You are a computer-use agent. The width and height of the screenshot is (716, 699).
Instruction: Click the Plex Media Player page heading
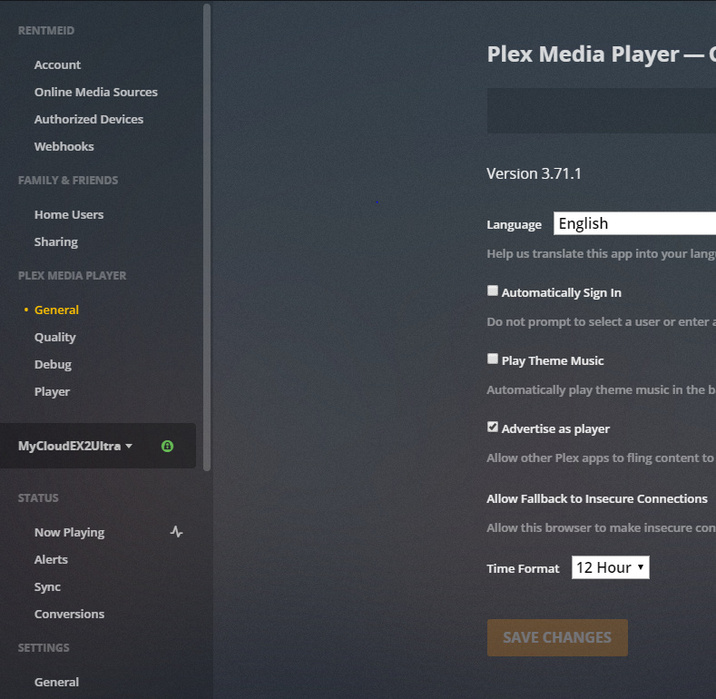tap(601, 54)
